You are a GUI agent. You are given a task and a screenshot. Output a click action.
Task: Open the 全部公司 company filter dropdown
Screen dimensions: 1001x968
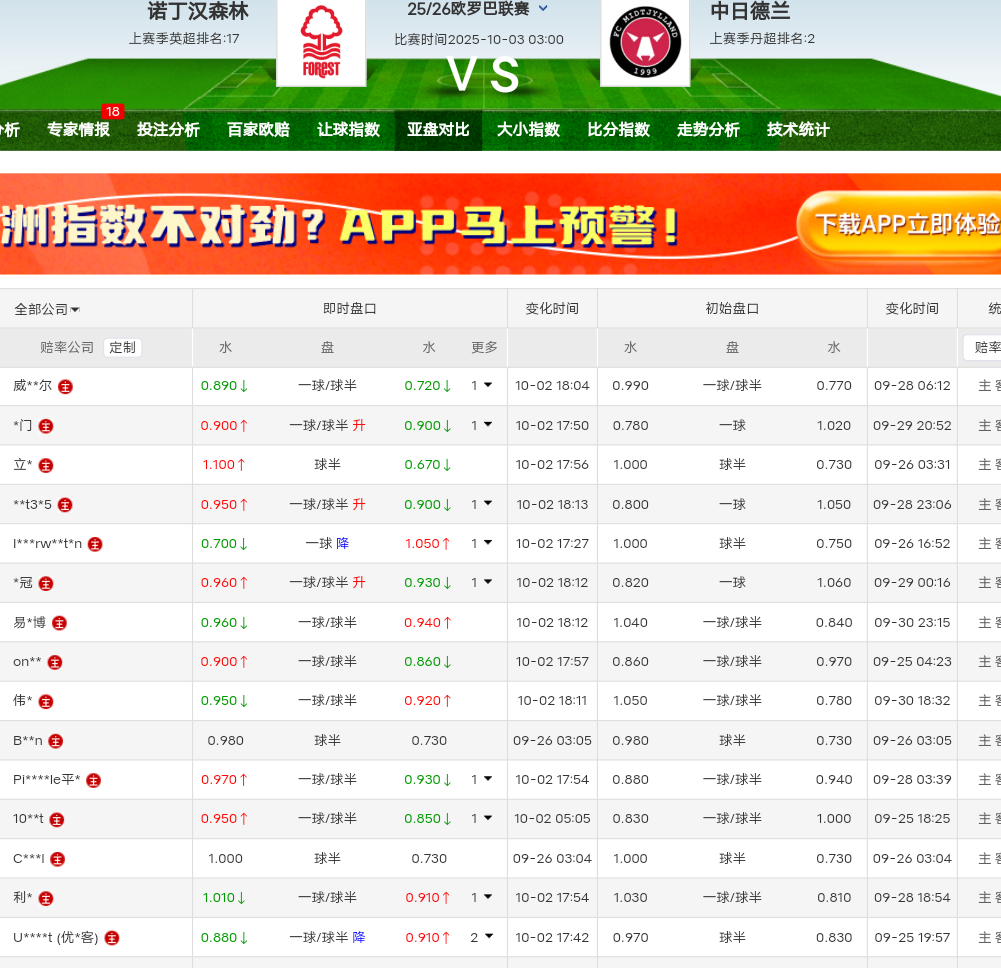[x=47, y=309]
